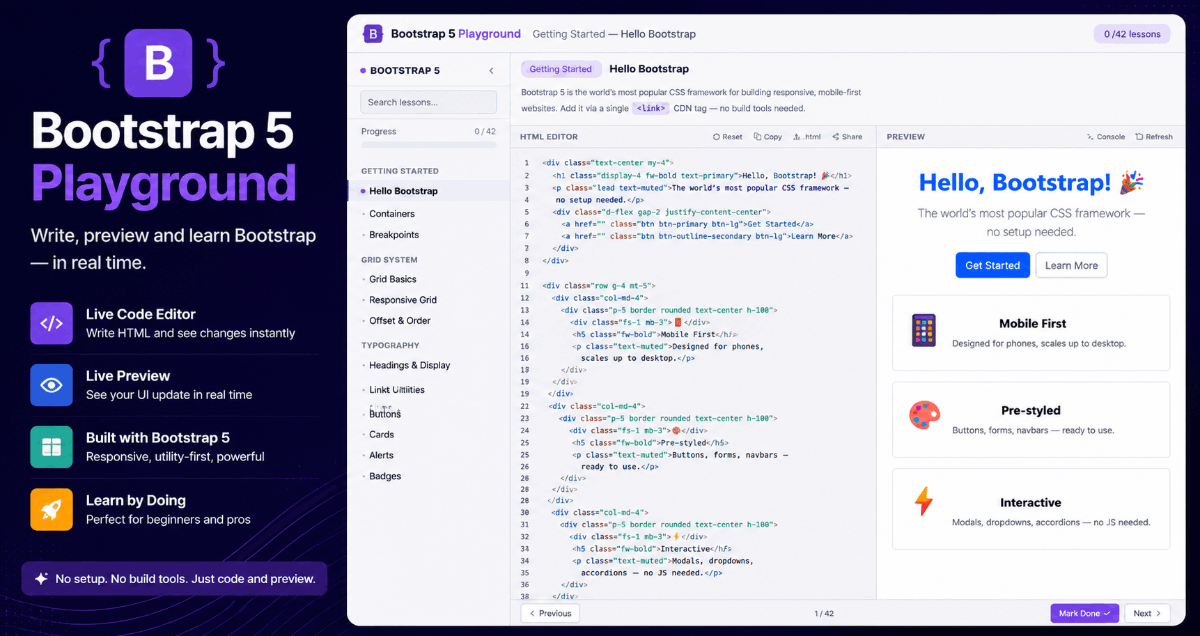Viewport: 1200px width, 636px height.
Task: Click the 0/42 lessons counter badge
Action: pyautogui.click(x=1132, y=34)
